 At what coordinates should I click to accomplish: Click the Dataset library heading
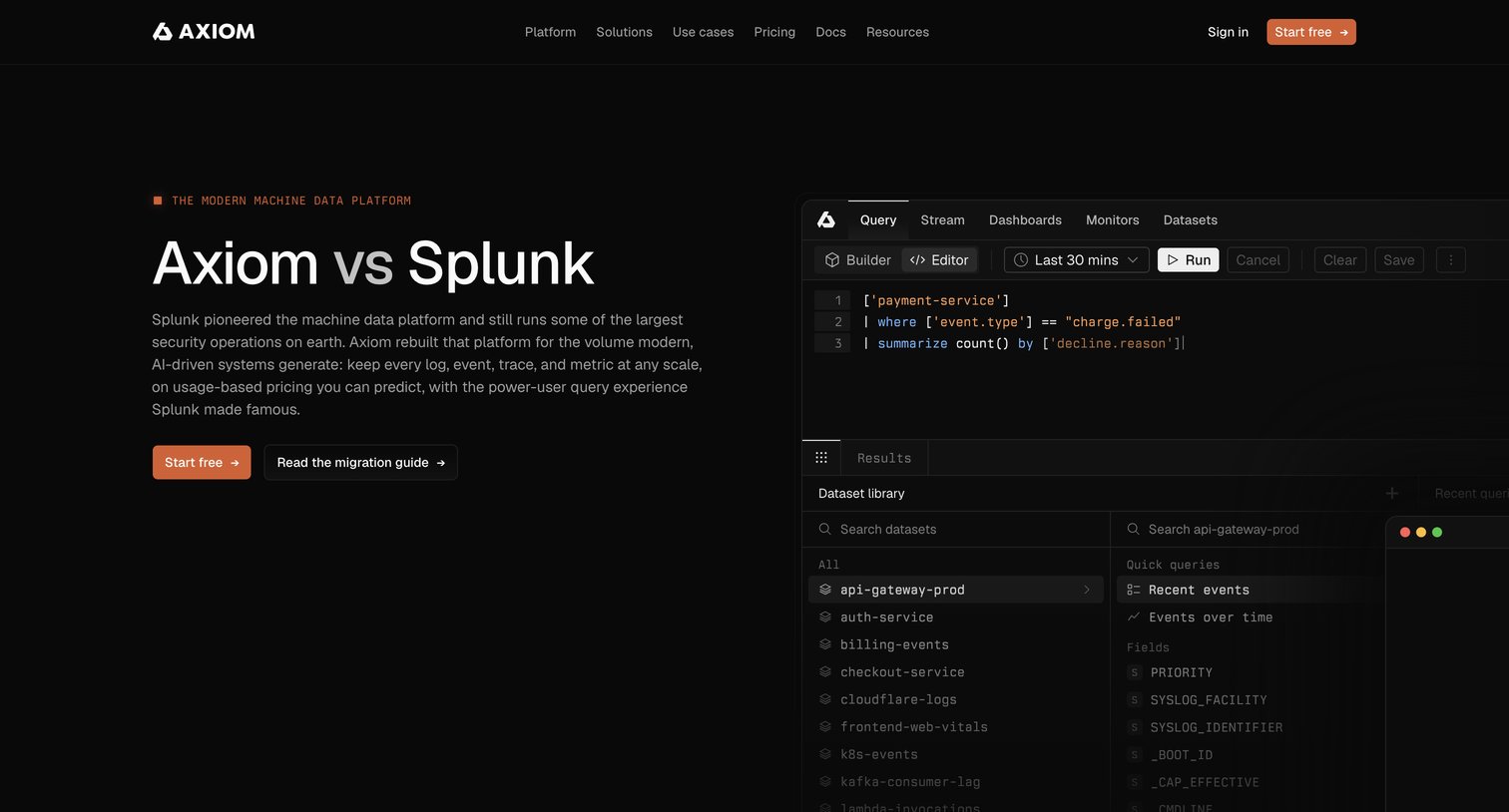tap(861, 494)
